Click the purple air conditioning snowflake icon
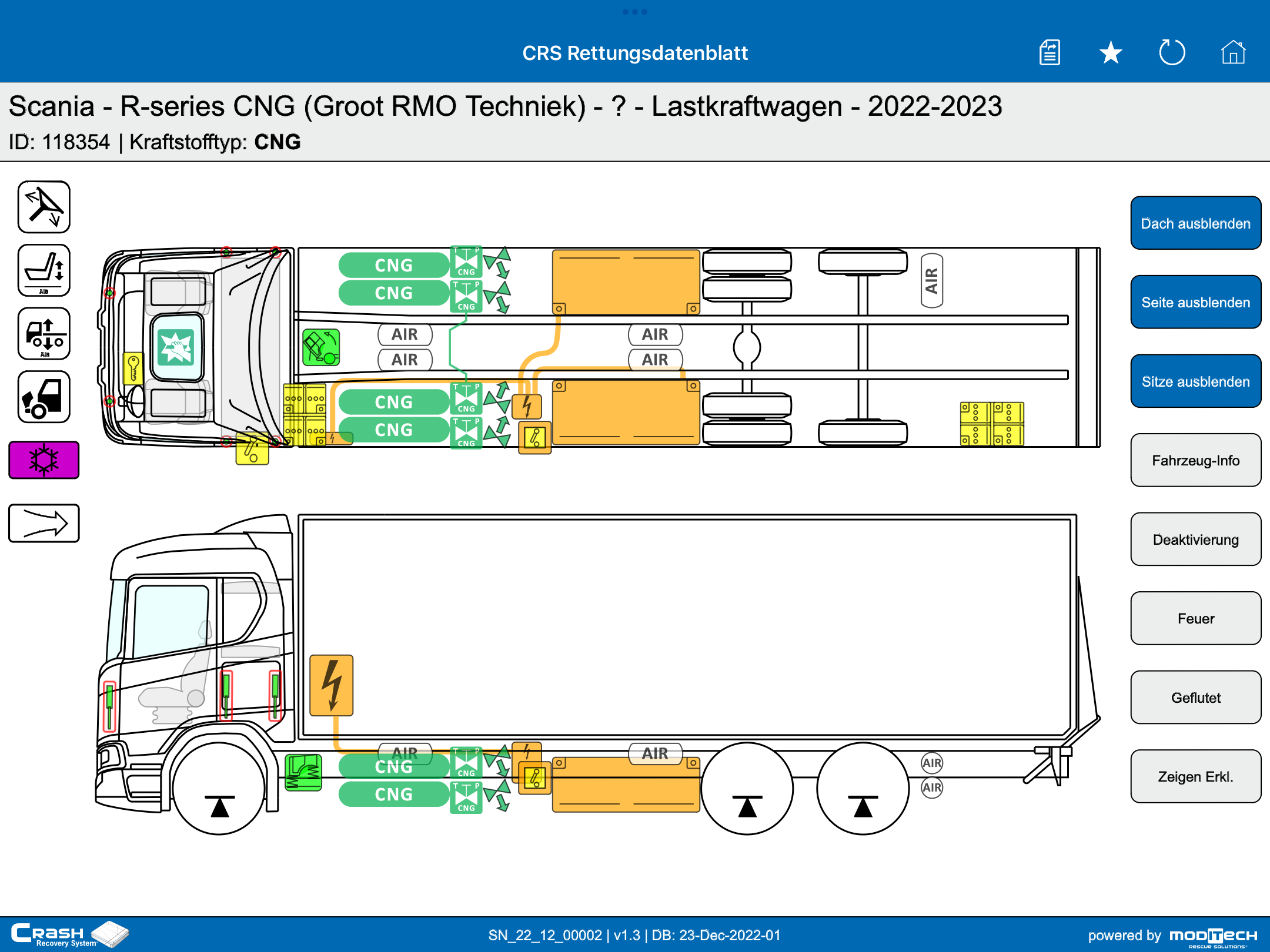 (44, 460)
